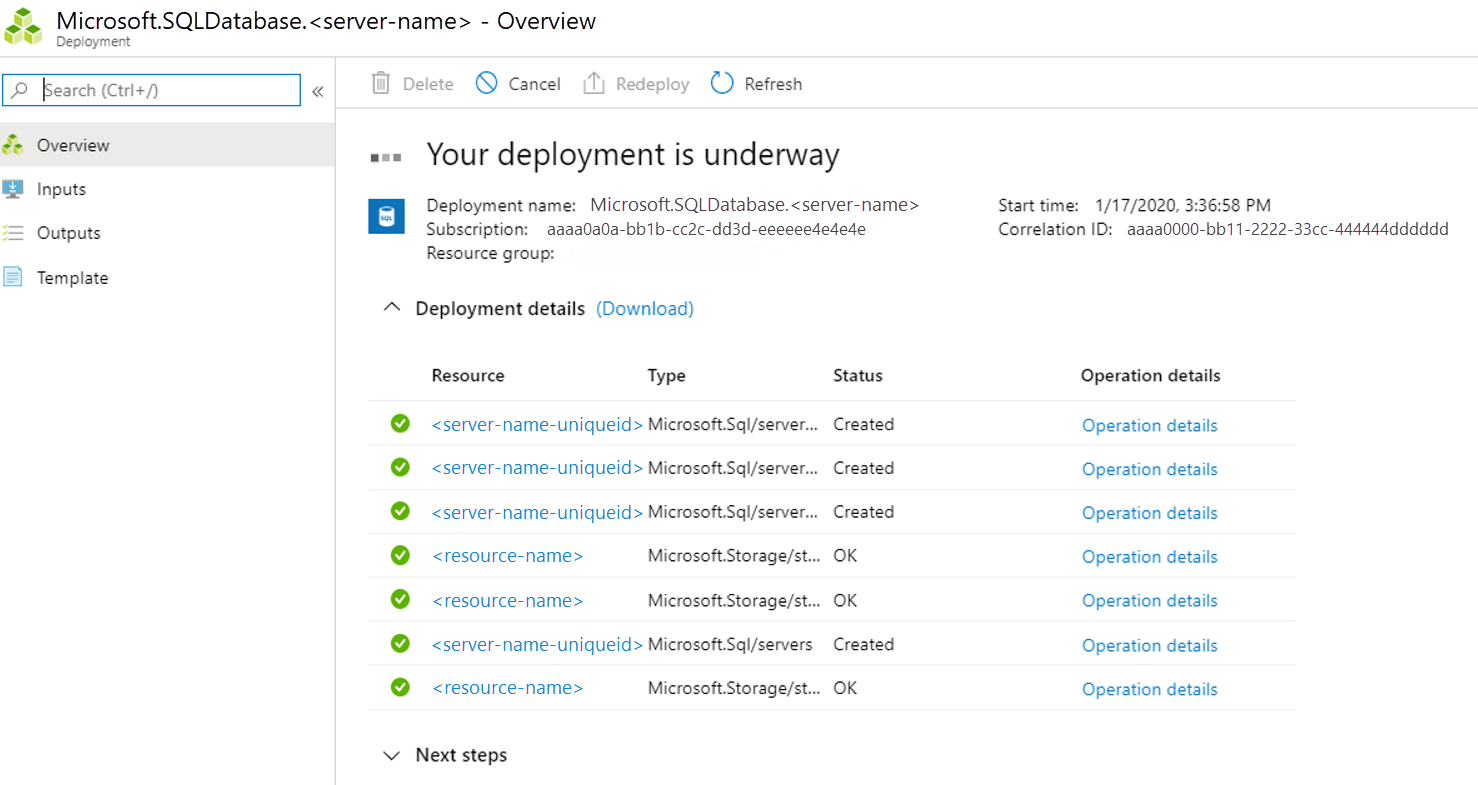Click the Type column header
The width and height of the screenshot is (1478, 785).
click(x=667, y=376)
